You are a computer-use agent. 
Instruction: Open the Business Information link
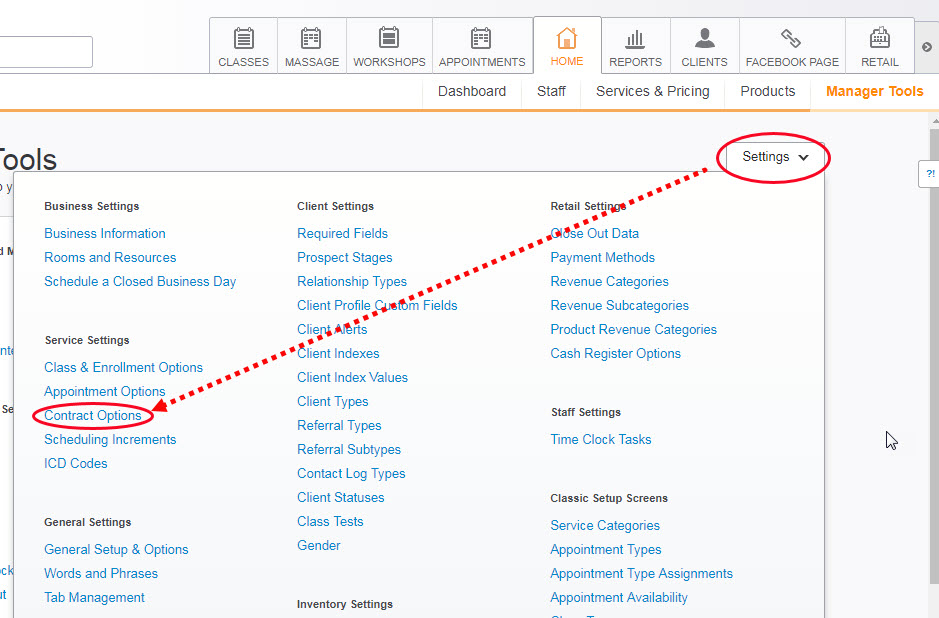tap(105, 233)
